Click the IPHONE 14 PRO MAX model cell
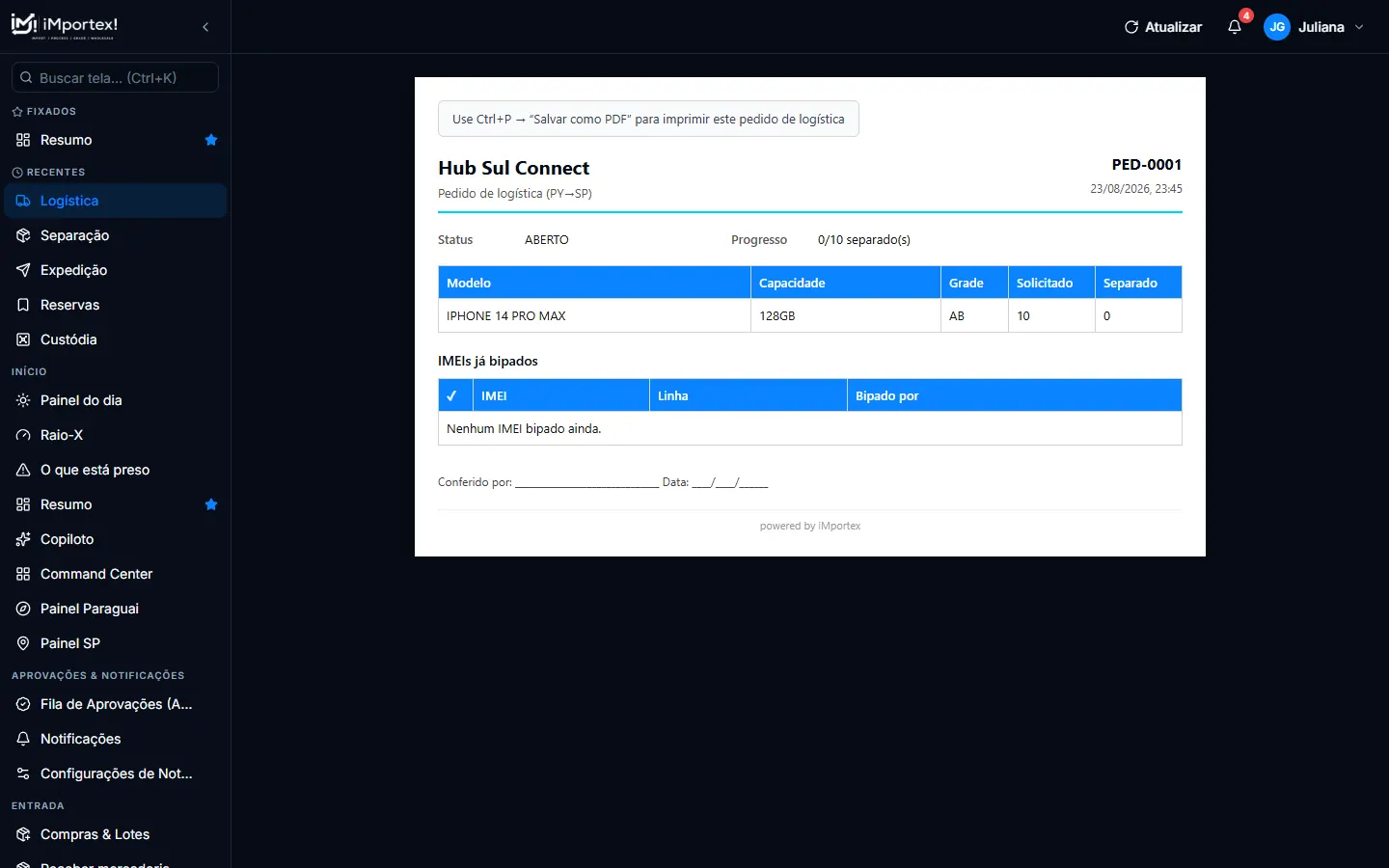 (594, 315)
